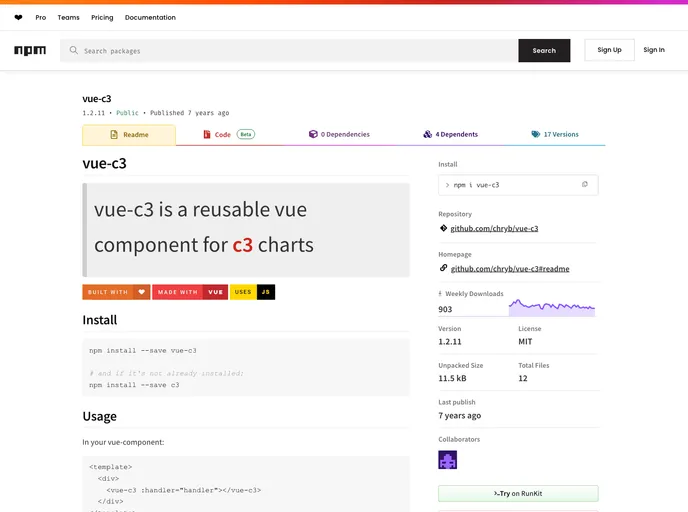Click the Code tab file icon
688x512 pixels.
tap(207, 134)
